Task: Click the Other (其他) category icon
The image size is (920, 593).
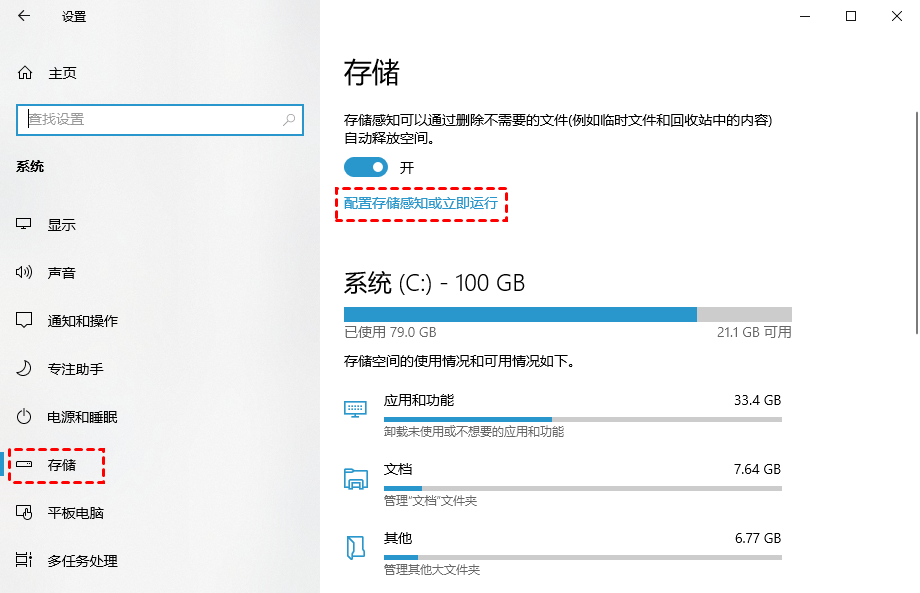Action: coord(355,546)
